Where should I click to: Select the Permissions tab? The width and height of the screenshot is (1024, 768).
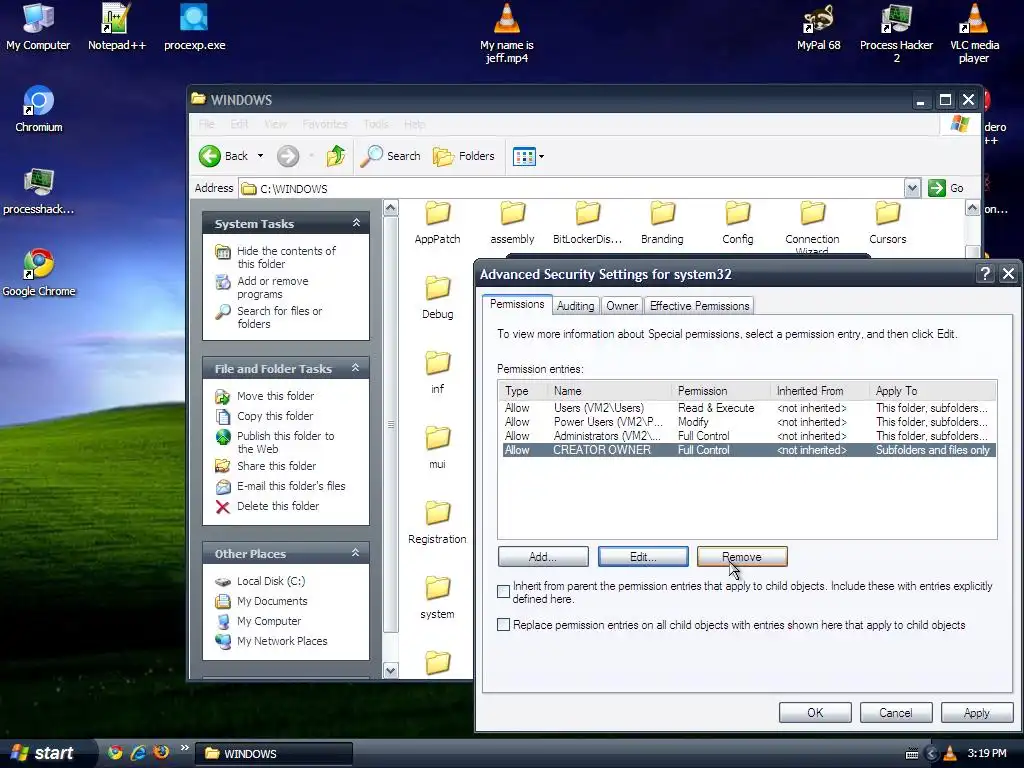point(517,304)
